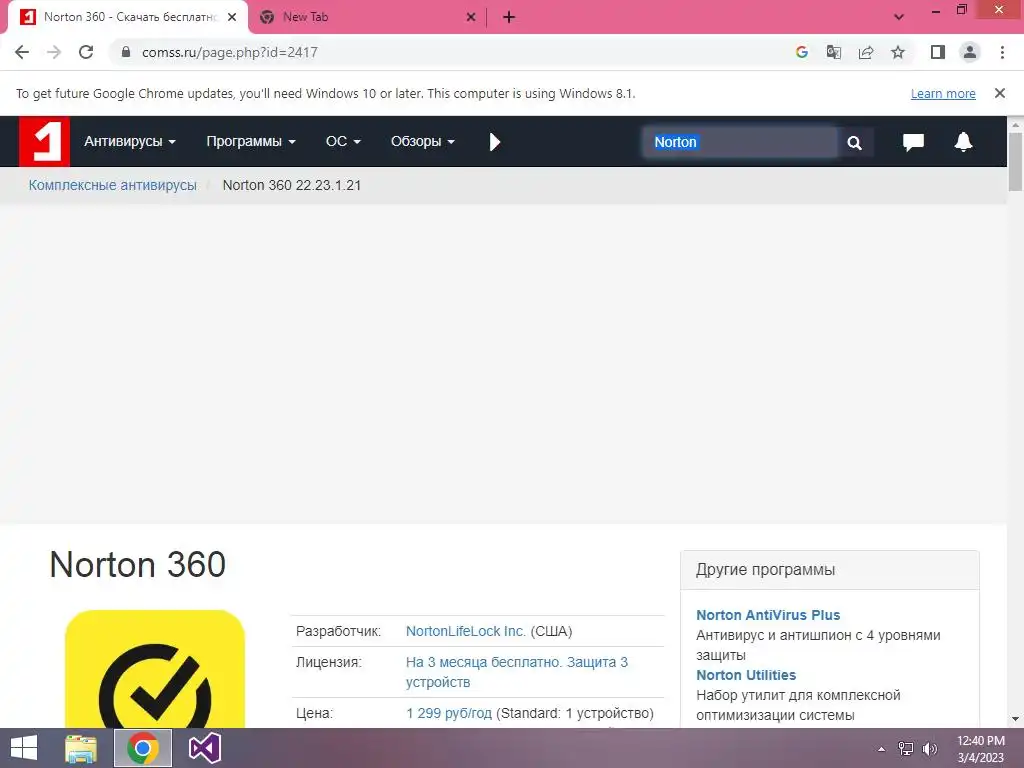This screenshot has width=1024, height=768.
Task: Expand the ОС menu
Action: (343, 142)
